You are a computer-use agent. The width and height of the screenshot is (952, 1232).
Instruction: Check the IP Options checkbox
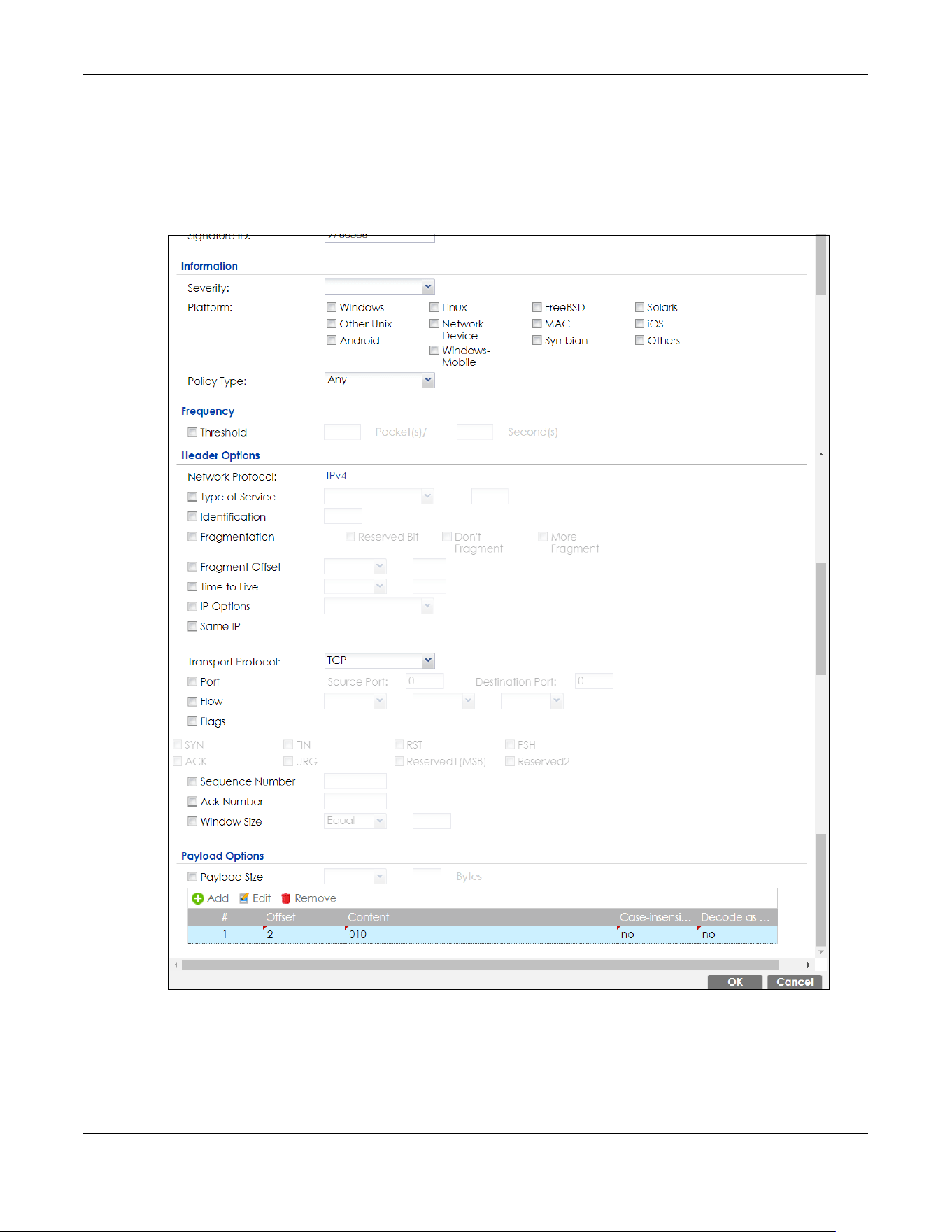coord(192,607)
